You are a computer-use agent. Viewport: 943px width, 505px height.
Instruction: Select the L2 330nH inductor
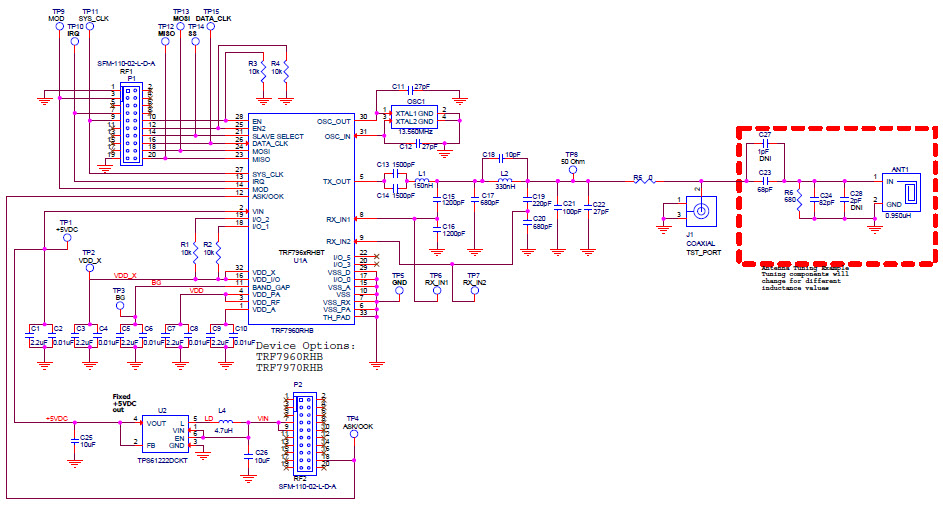click(504, 180)
